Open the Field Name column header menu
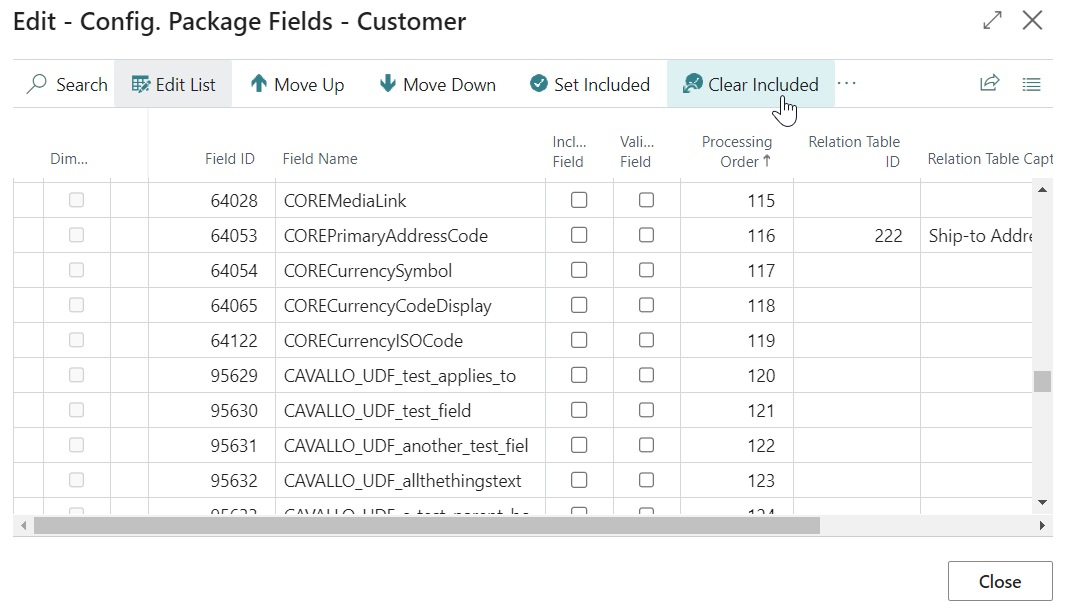 pyautogui.click(x=320, y=158)
